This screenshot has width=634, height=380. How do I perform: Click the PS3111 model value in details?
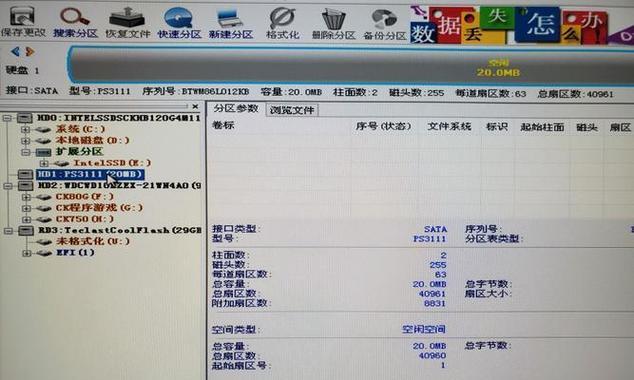429,239
